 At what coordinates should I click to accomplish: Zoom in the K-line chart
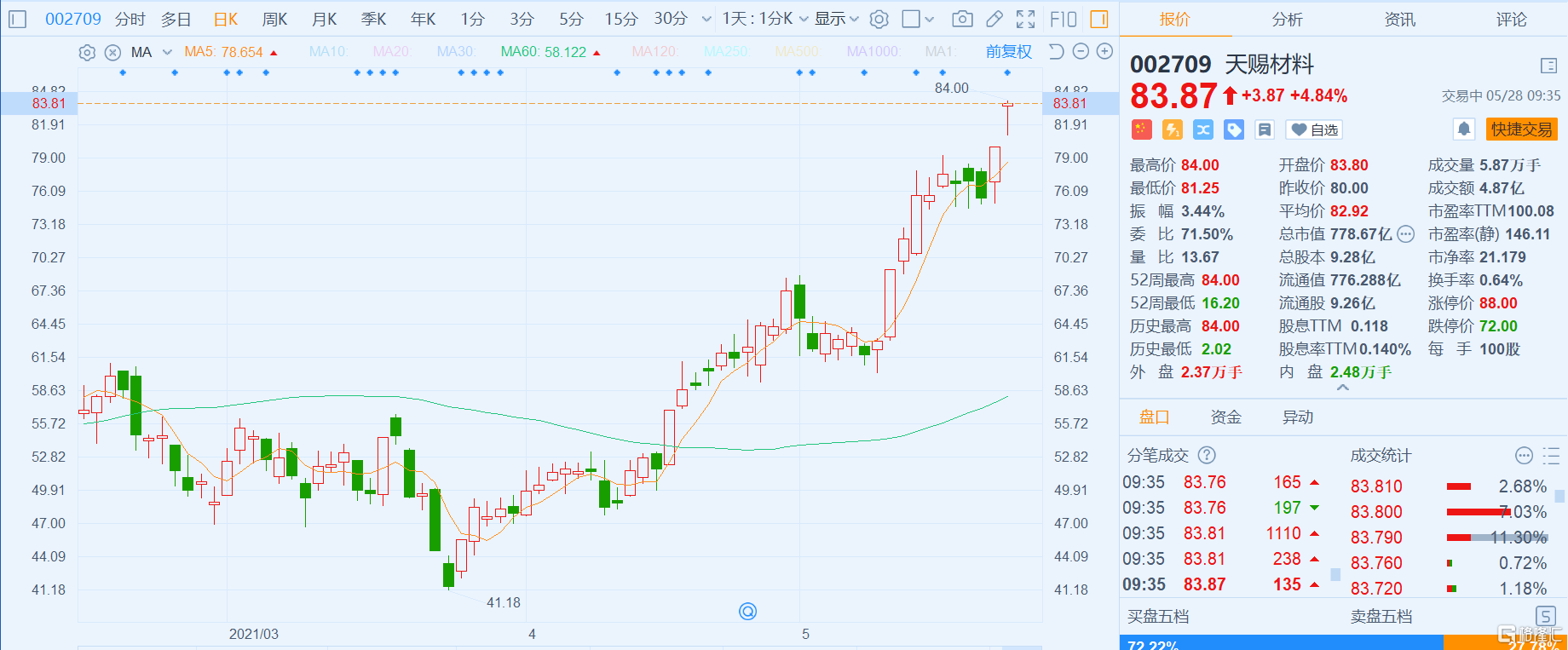1104,52
